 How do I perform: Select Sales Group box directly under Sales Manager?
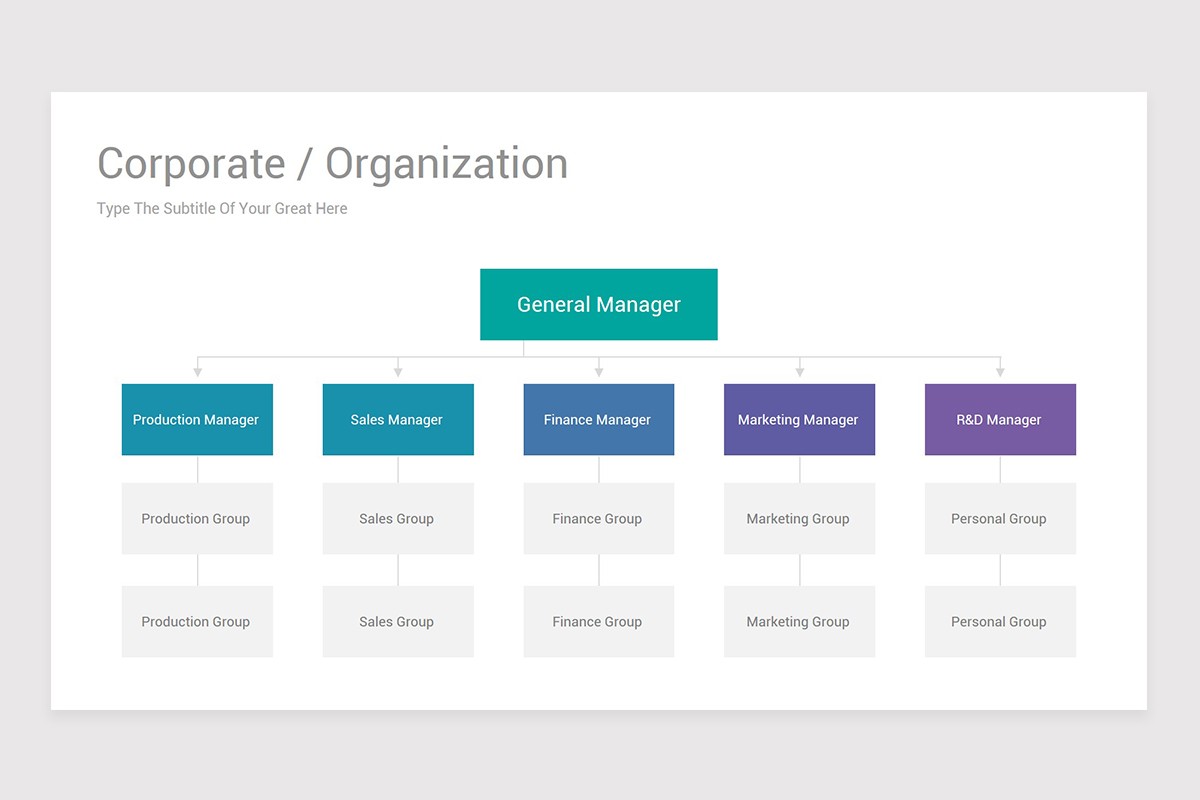coord(398,518)
